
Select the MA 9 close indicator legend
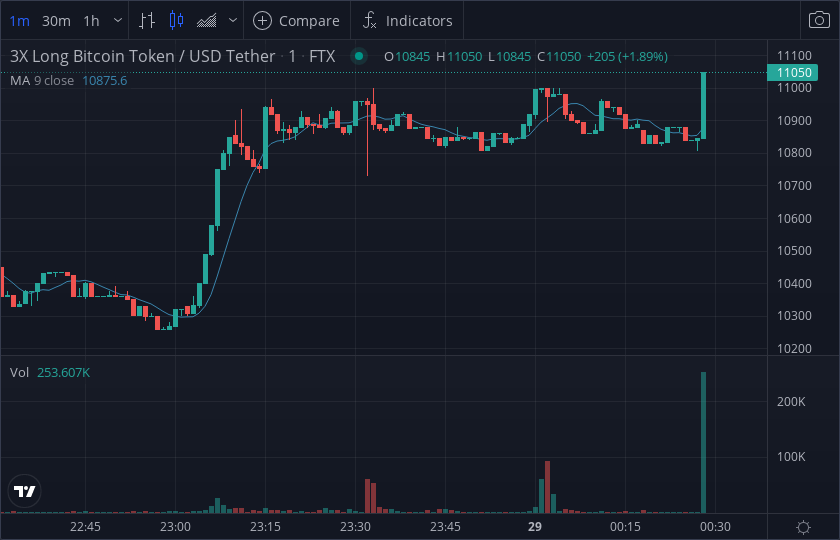42,80
